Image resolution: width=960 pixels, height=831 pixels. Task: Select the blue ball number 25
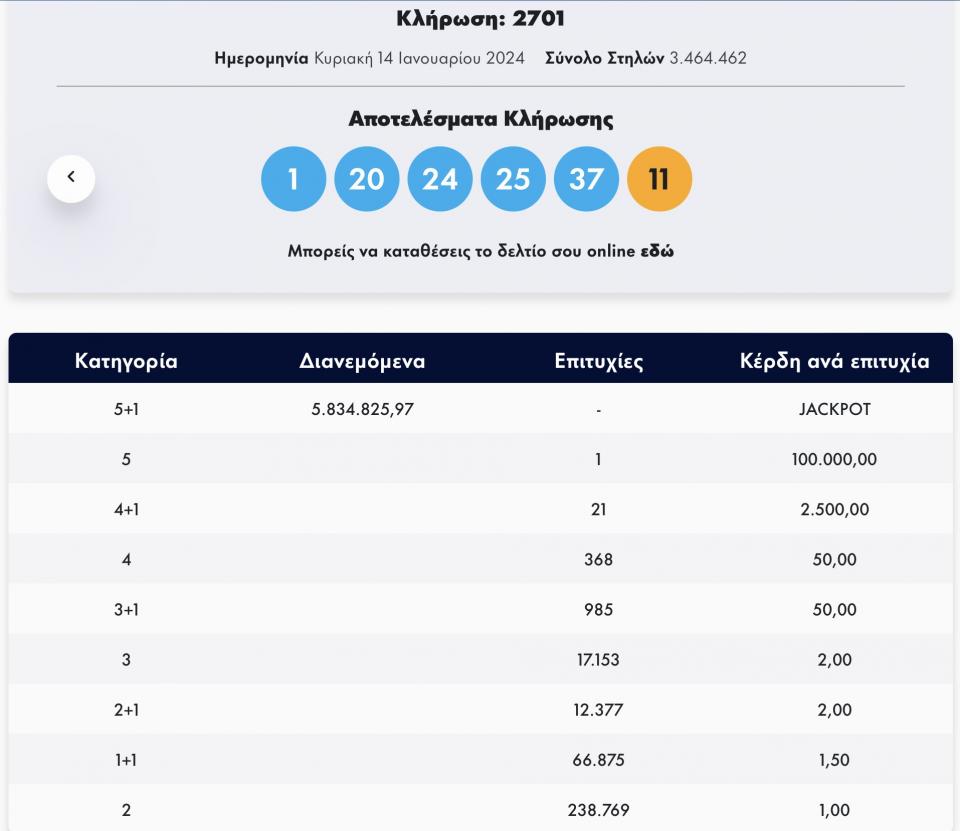coord(513,179)
